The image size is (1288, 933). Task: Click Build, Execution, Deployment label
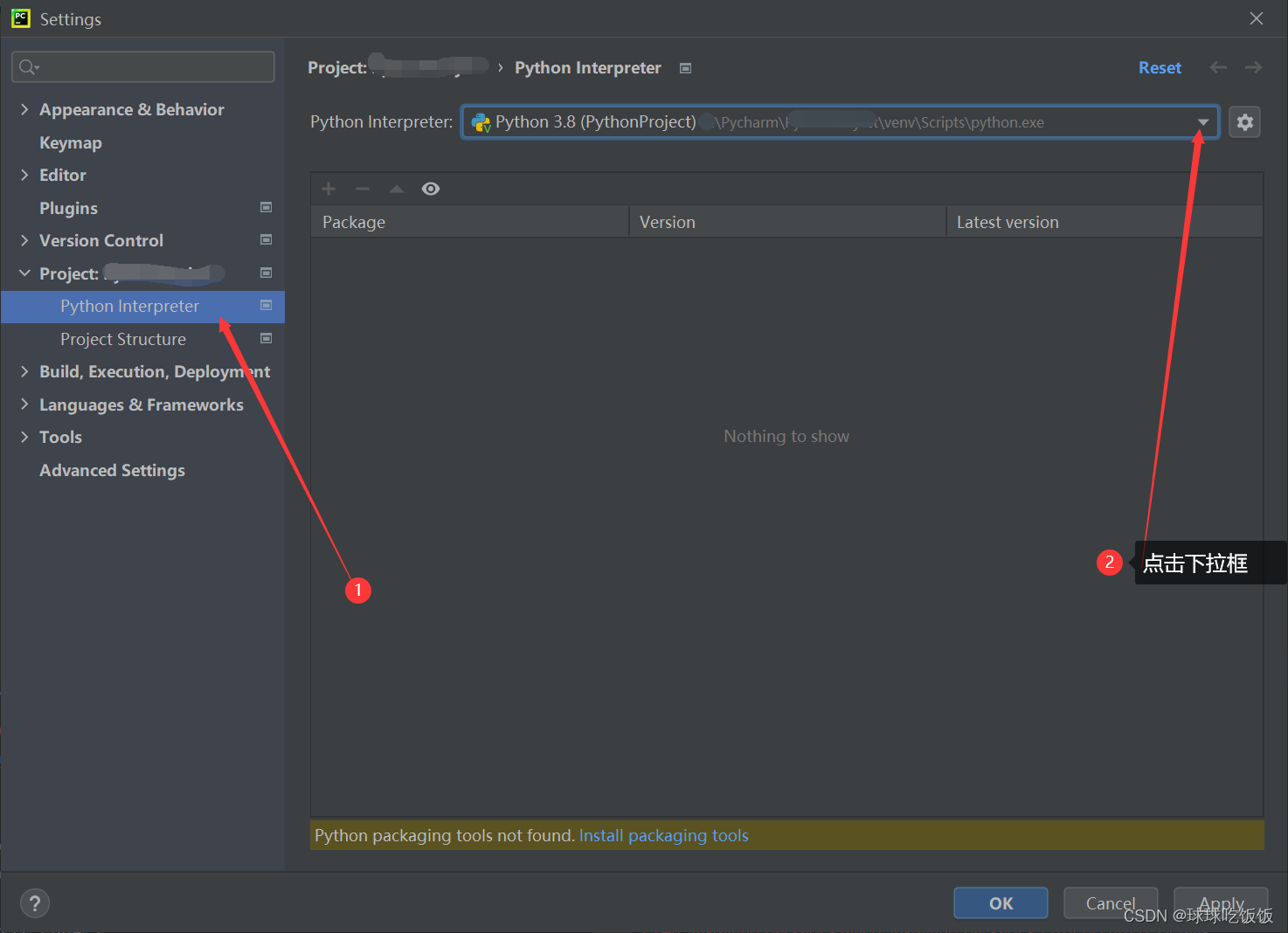(155, 371)
